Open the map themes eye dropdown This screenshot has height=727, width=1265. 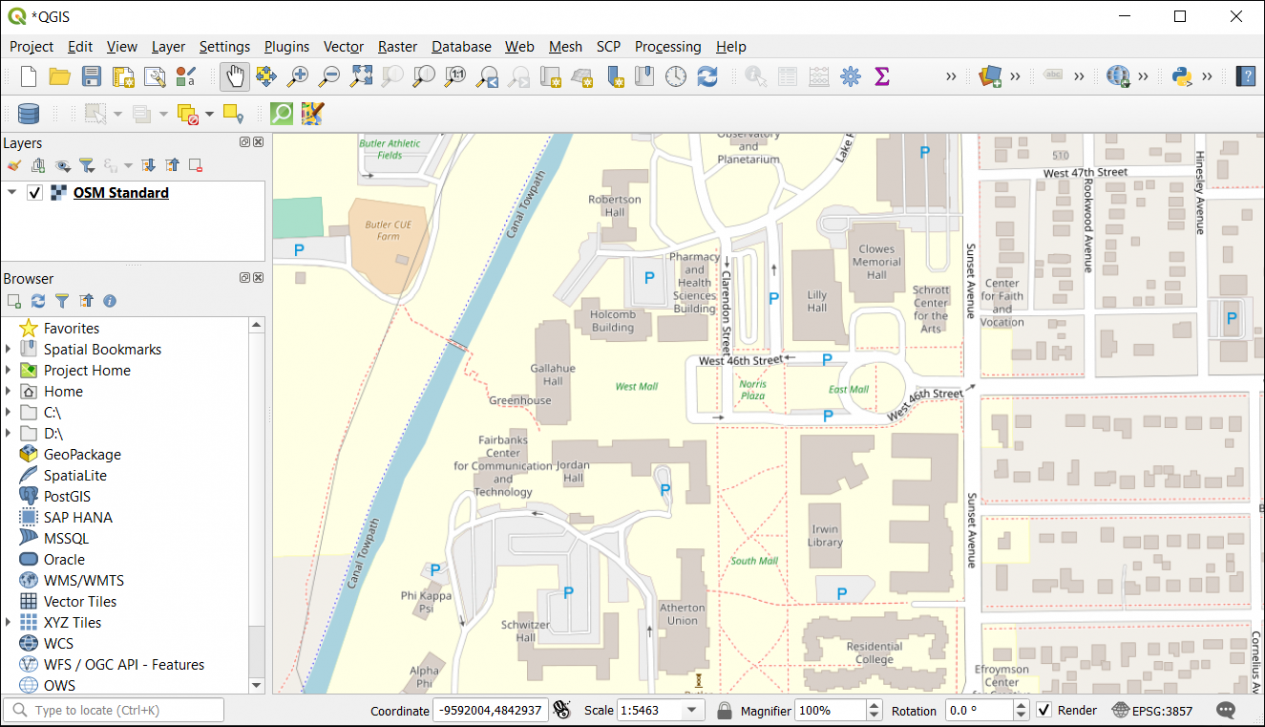pos(62,166)
